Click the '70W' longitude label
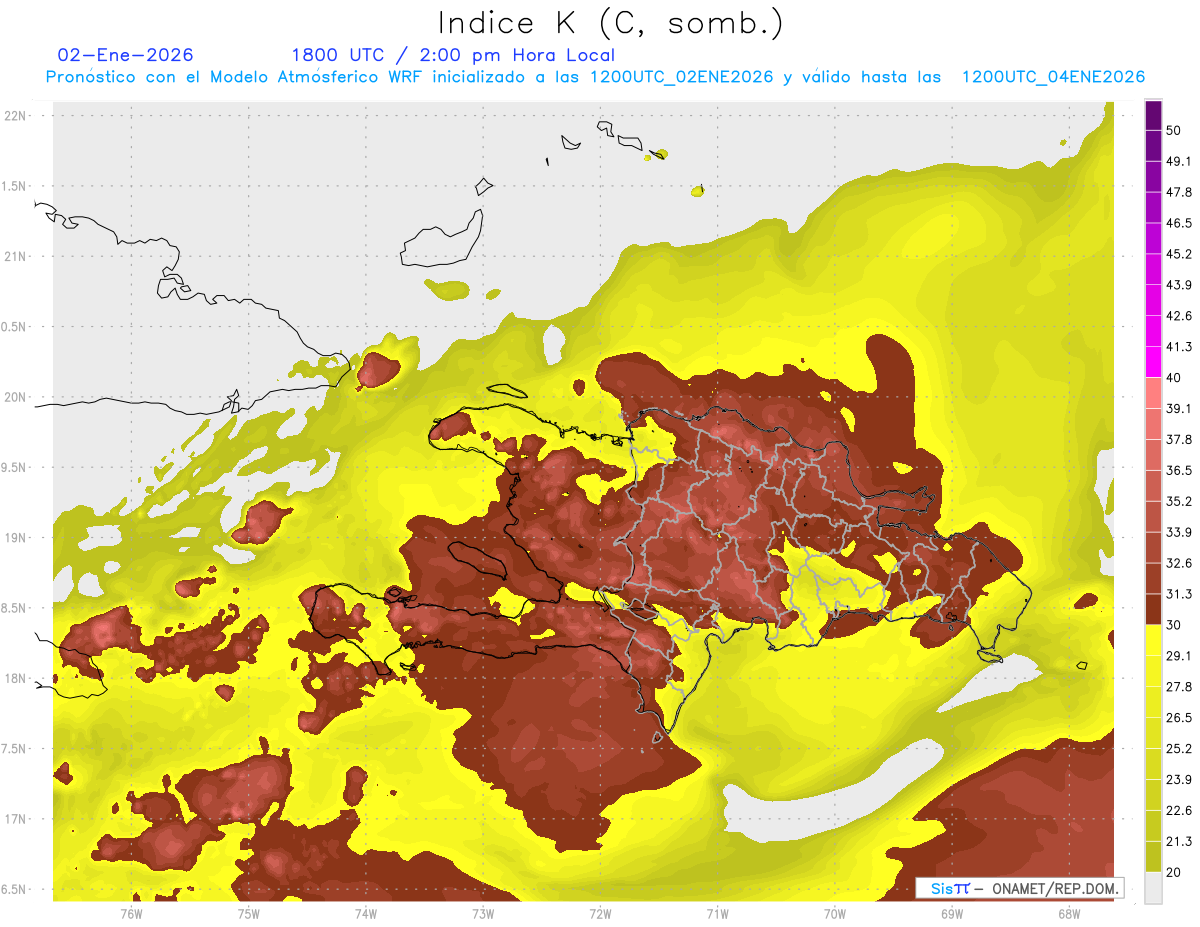 click(835, 913)
